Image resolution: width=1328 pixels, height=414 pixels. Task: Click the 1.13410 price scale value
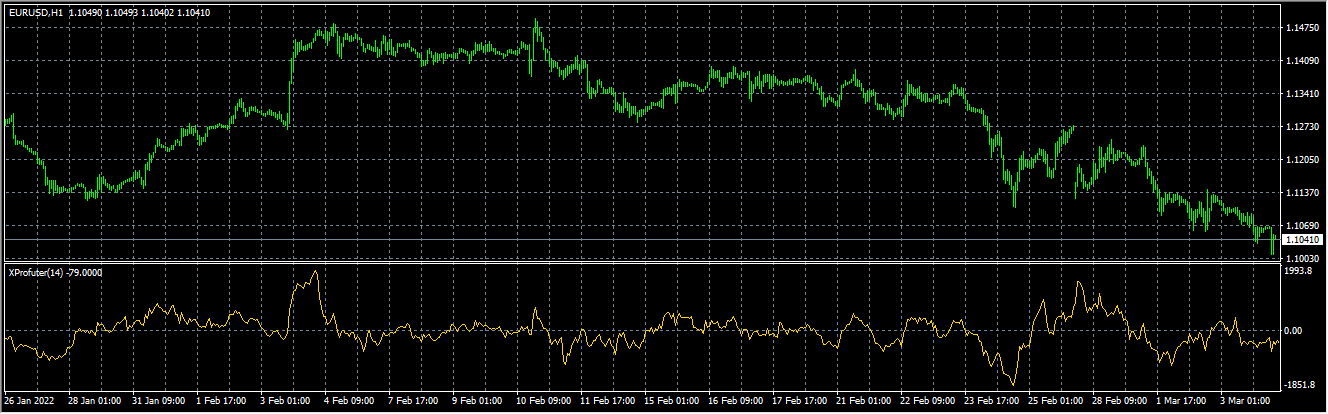click(x=1303, y=94)
